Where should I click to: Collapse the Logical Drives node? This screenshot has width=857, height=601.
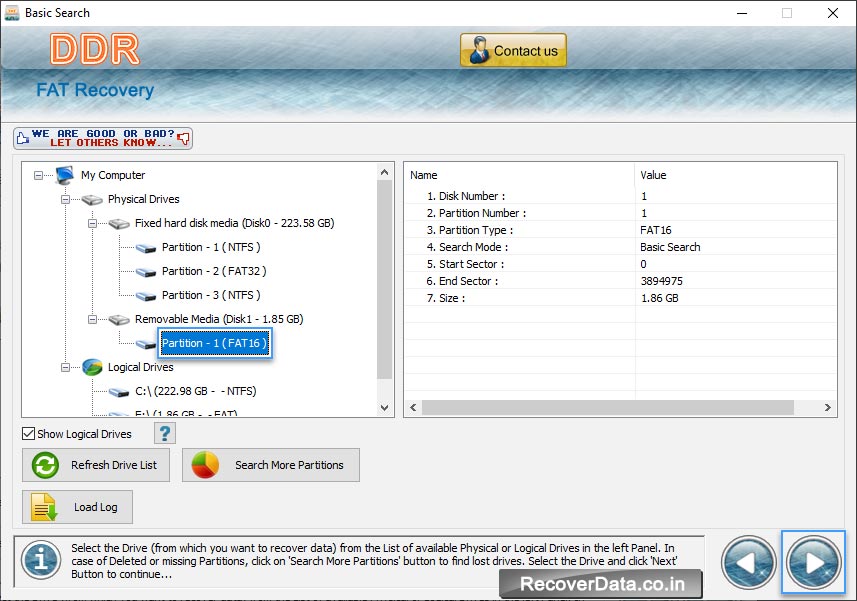(65, 368)
